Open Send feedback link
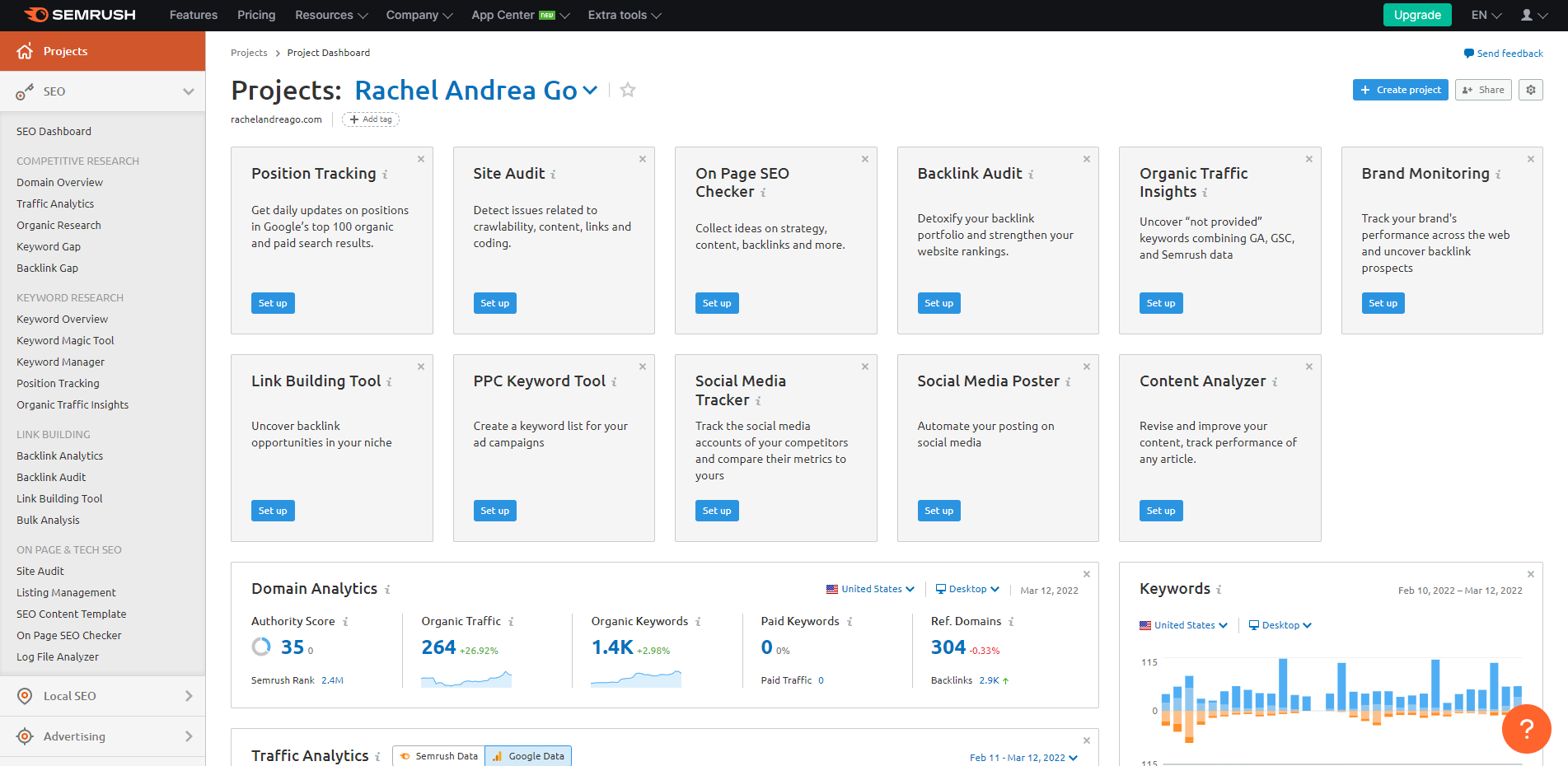The width and height of the screenshot is (1568, 766). click(x=1503, y=54)
